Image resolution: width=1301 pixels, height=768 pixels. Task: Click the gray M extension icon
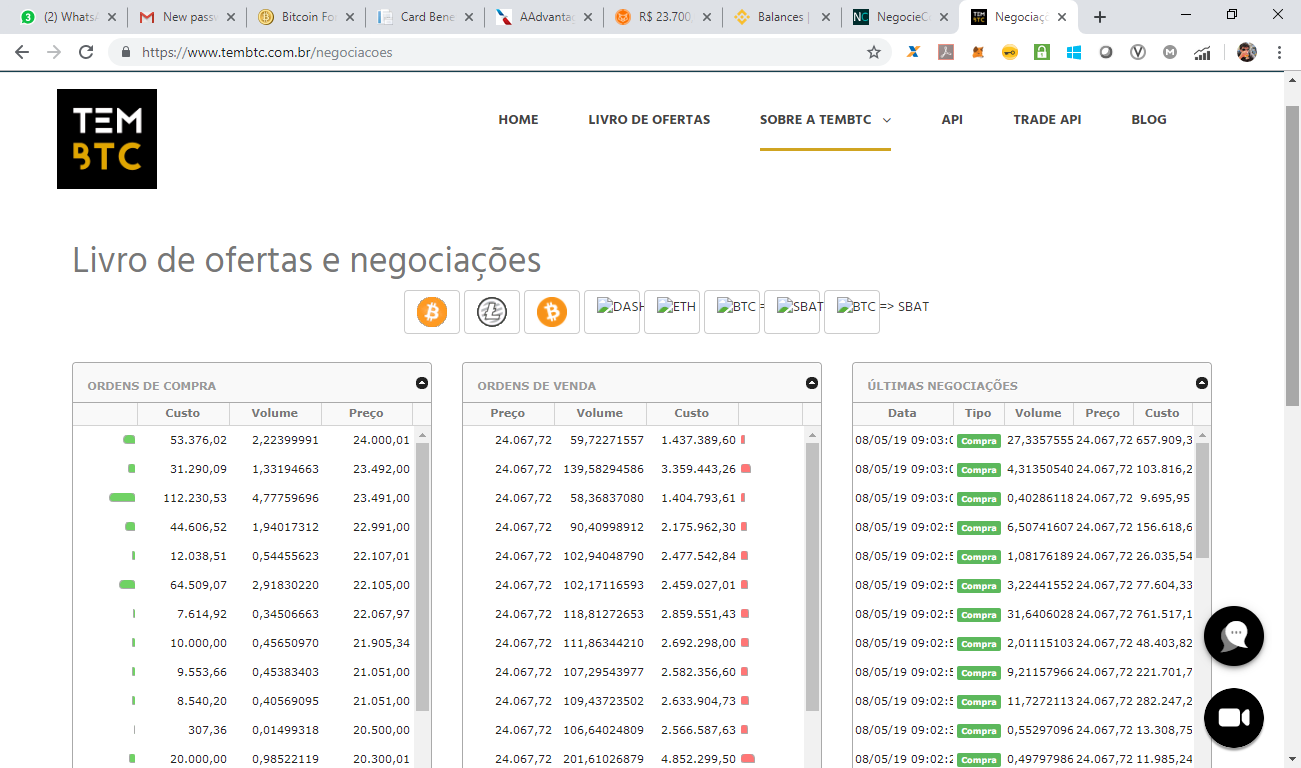[1170, 52]
